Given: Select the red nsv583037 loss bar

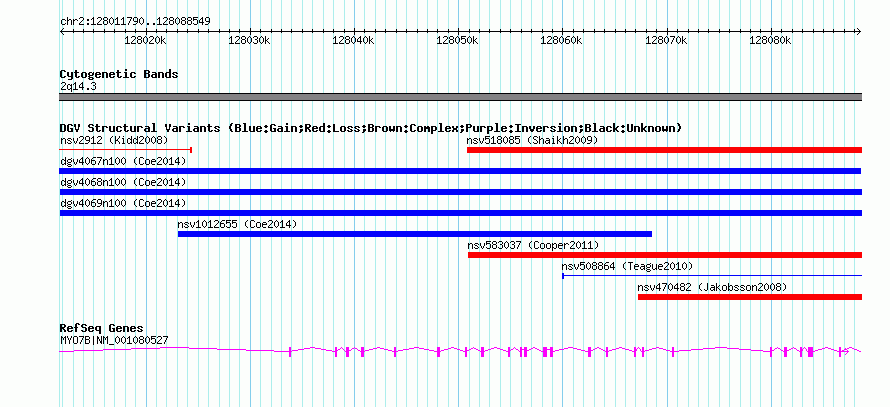Looking at the screenshot, I should 665,255.
